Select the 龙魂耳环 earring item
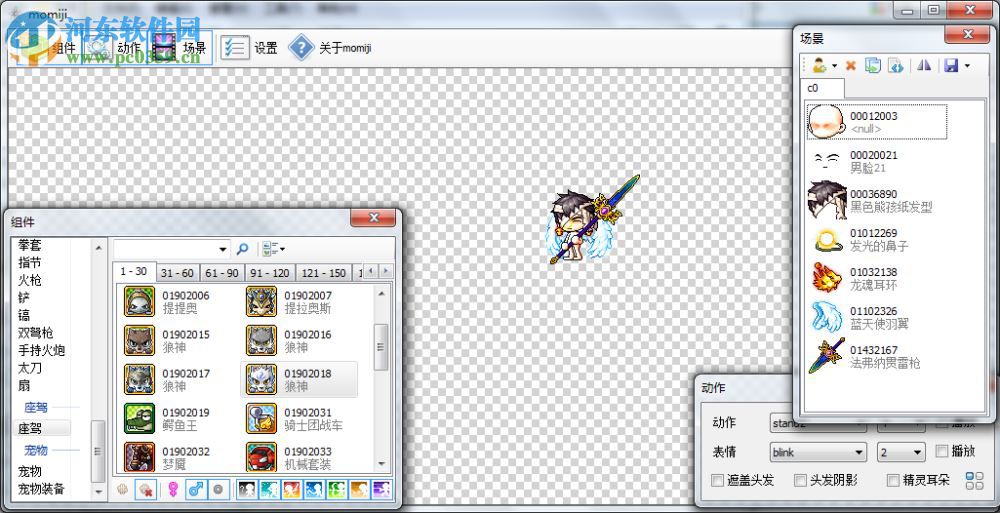 click(877, 278)
